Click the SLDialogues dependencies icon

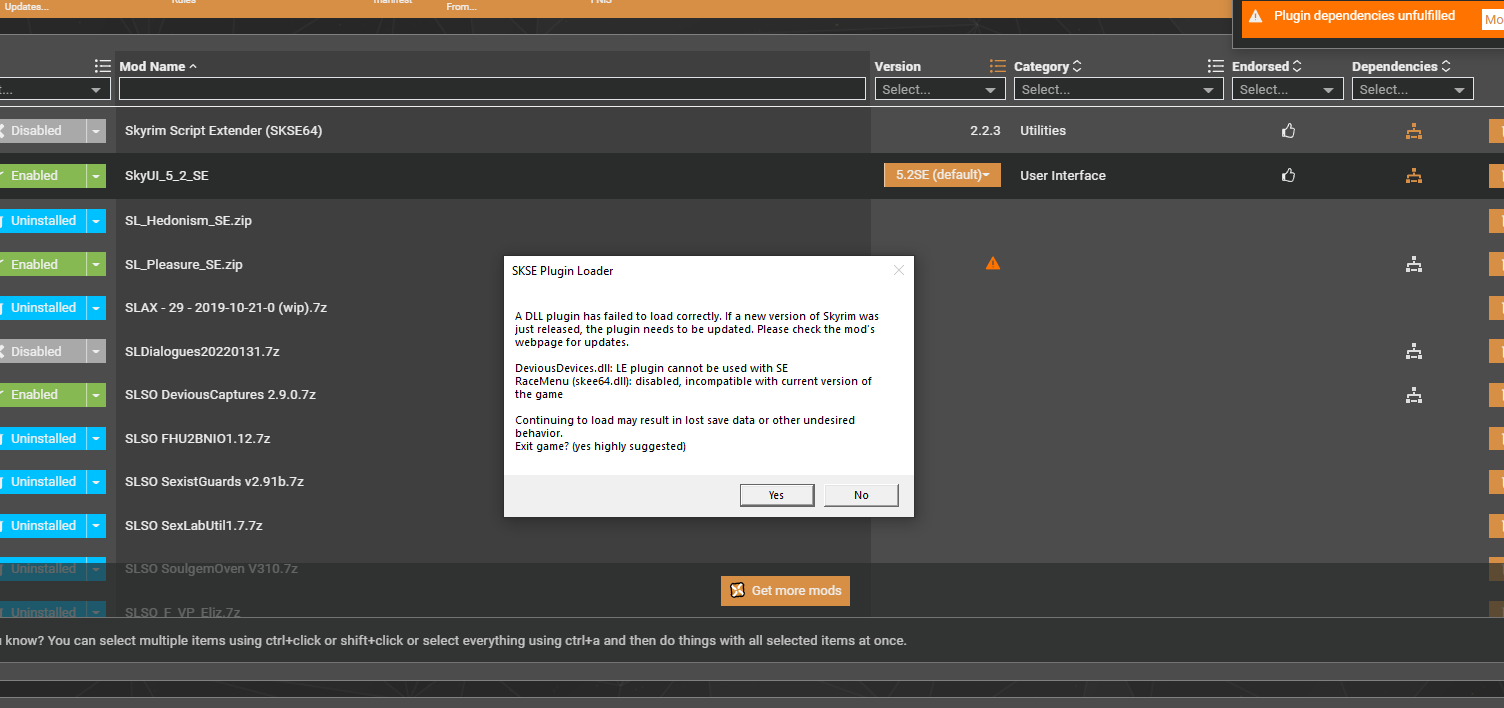pyautogui.click(x=1413, y=352)
